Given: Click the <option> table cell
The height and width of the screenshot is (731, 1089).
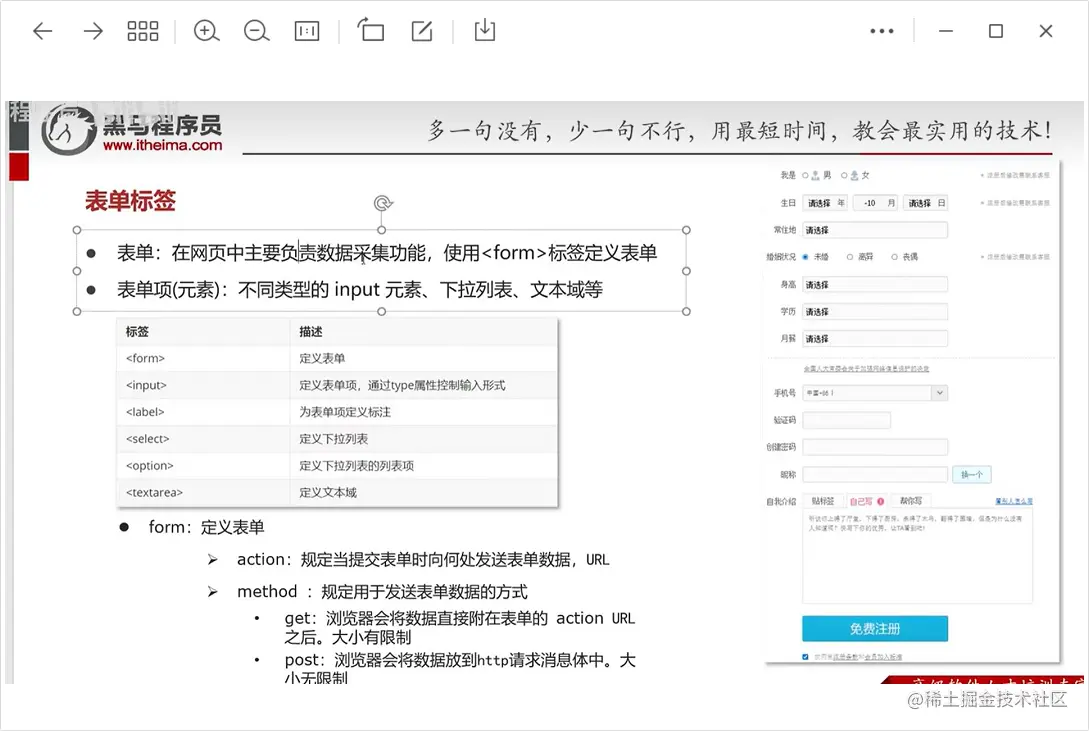Looking at the screenshot, I should coord(203,466).
